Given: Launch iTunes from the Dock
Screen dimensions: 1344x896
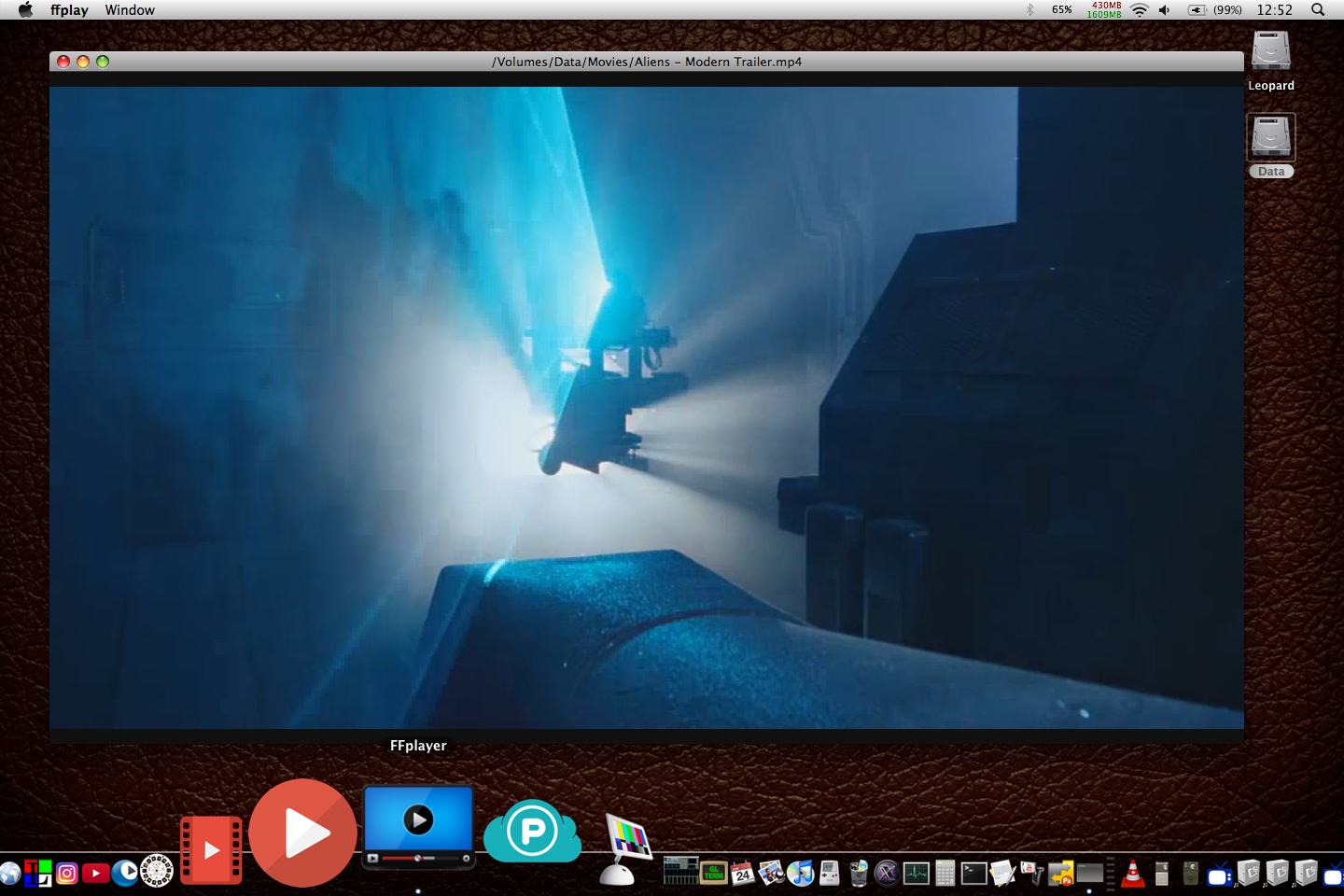Looking at the screenshot, I should pyautogui.click(x=801, y=873).
